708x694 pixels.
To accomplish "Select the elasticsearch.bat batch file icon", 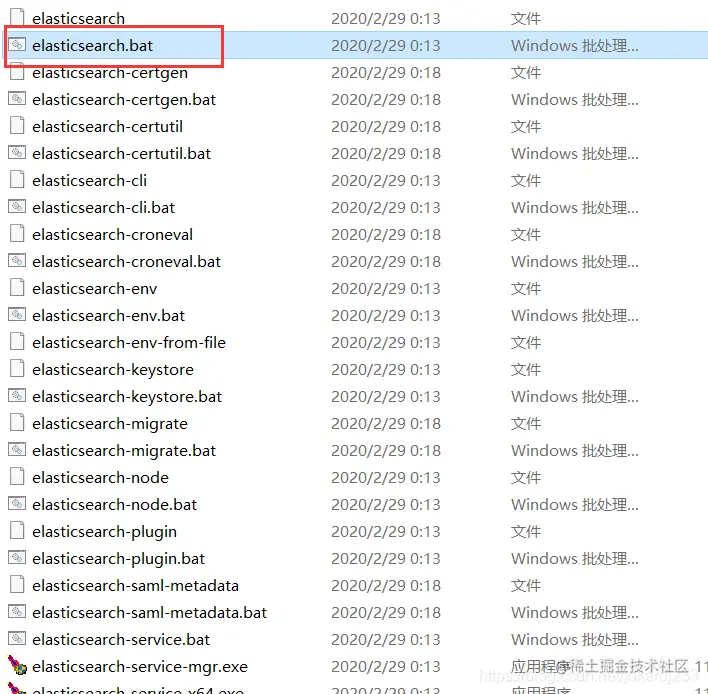I will pos(17,44).
